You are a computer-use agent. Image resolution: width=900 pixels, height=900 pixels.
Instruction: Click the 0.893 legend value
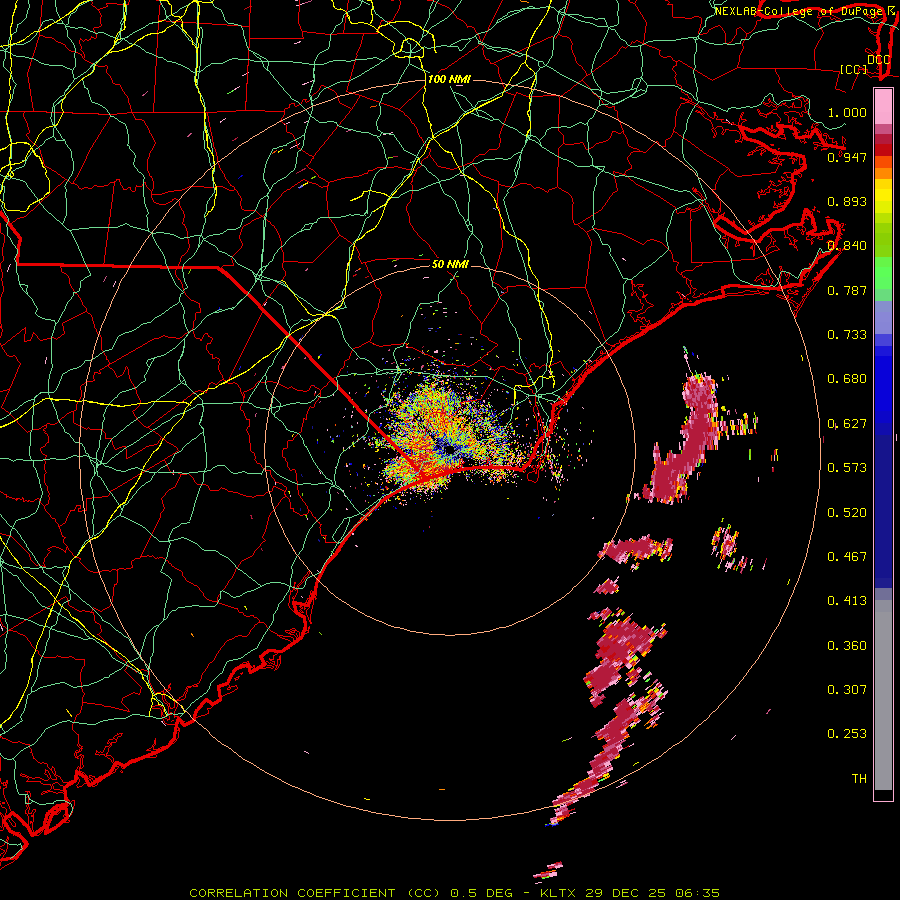coord(847,201)
